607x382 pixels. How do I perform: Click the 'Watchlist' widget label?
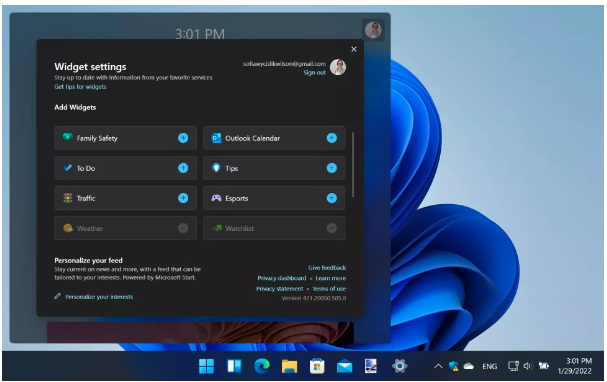[240, 228]
